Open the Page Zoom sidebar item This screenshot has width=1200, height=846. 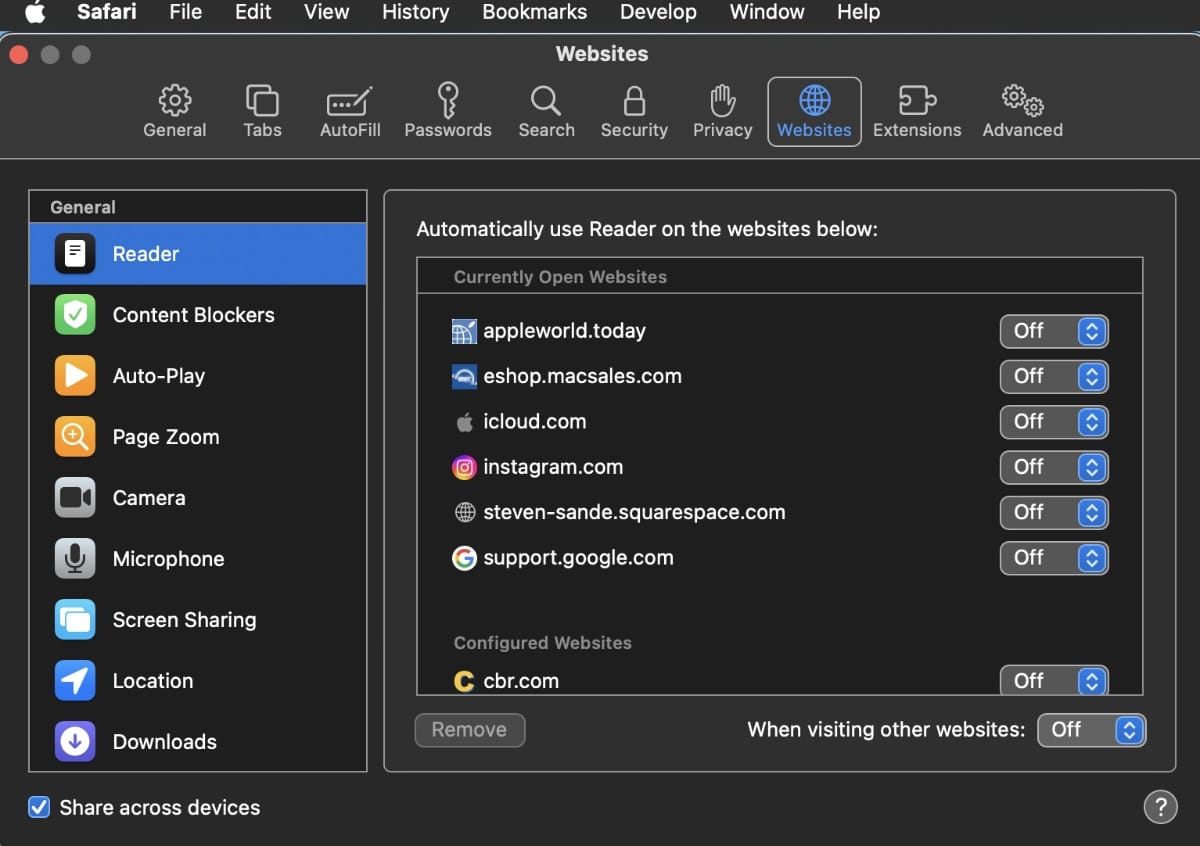click(165, 437)
